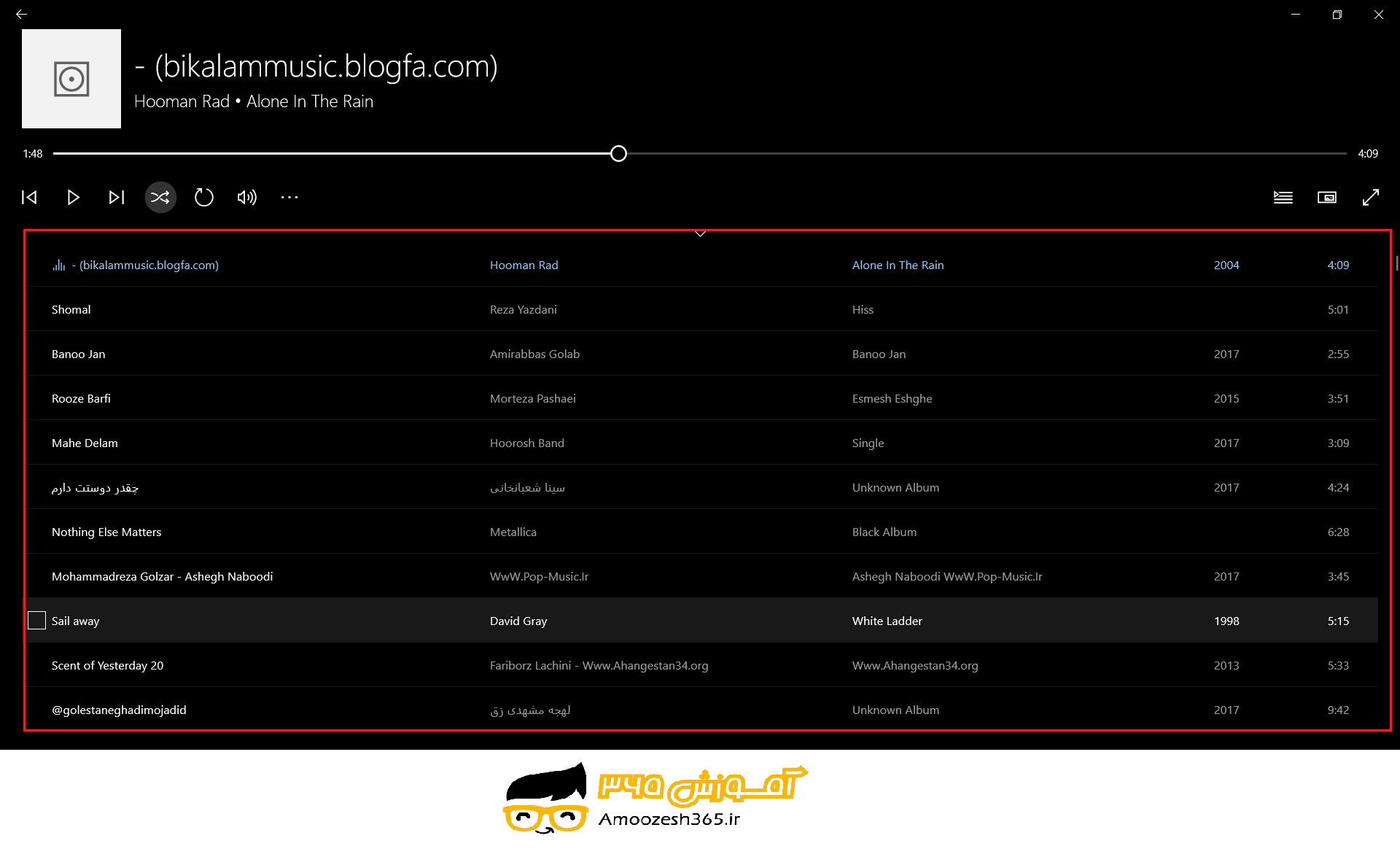Click the album art thumbnail

click(x=71, y=79)
